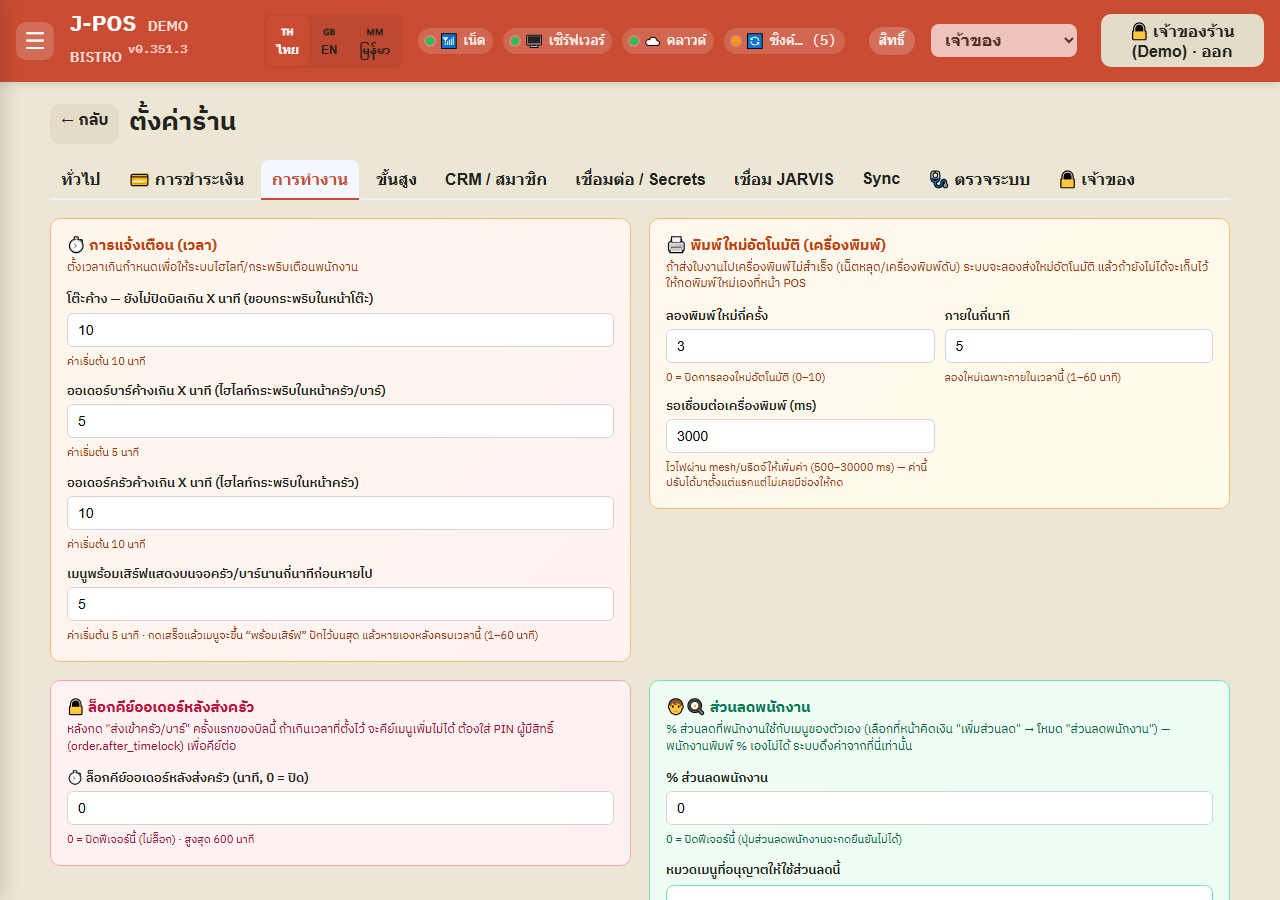
Task: Open the การชำระเงิน tab with card icon
Action: tap(187, 180)
